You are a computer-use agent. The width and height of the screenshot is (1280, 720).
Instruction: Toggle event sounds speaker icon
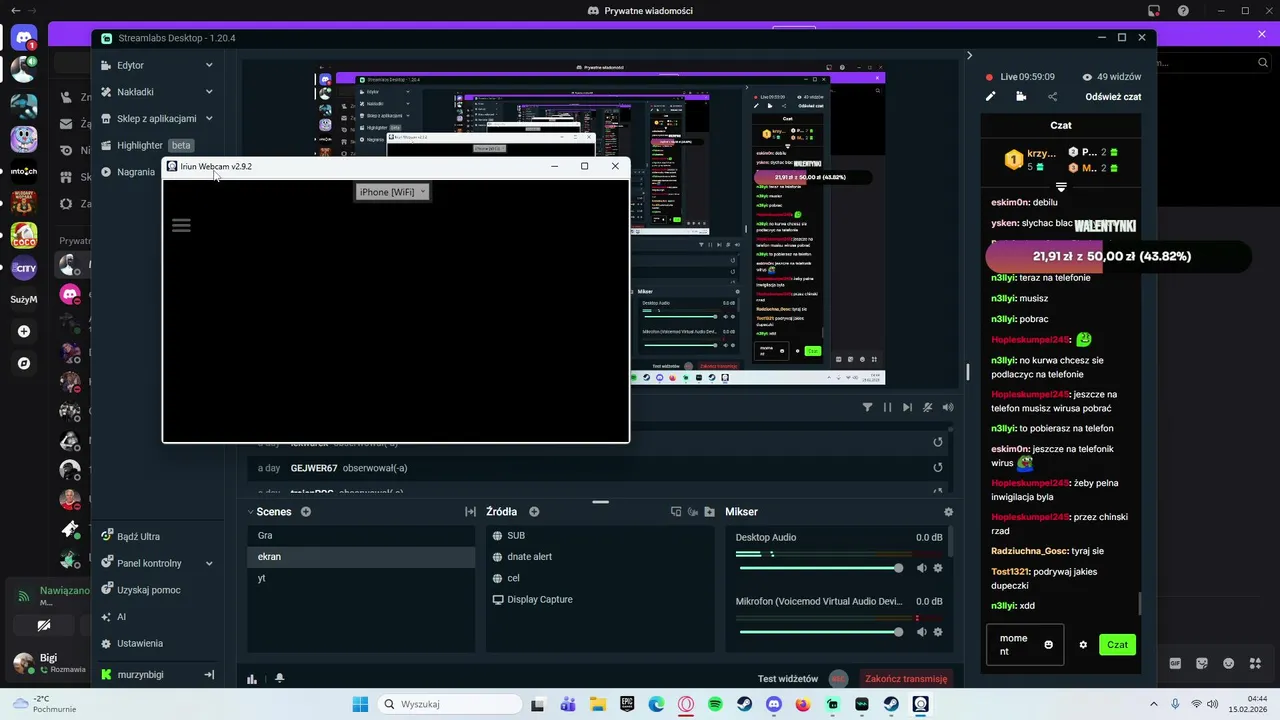948,407
